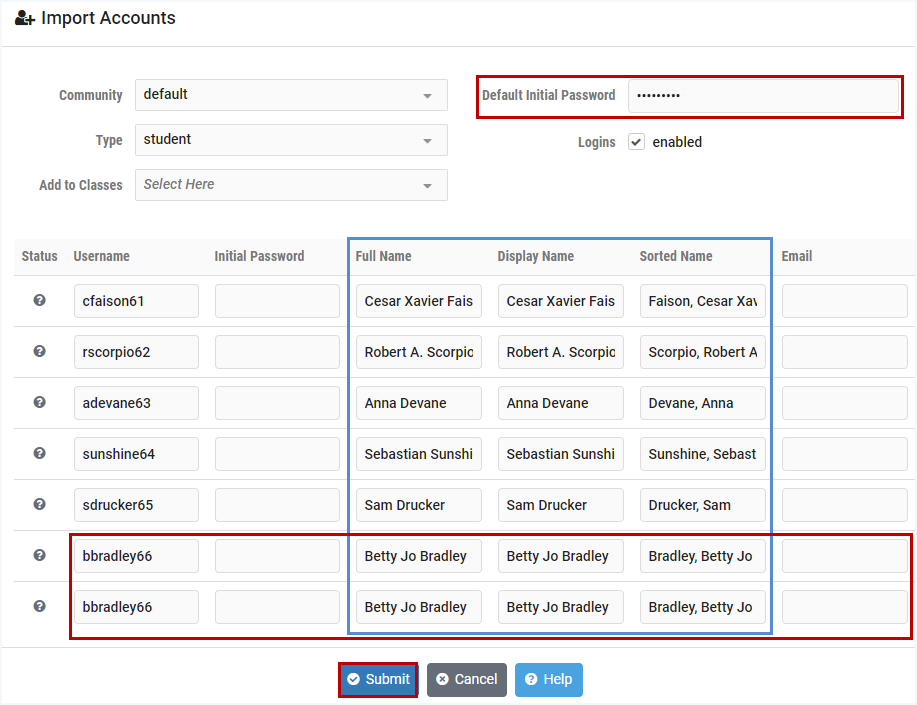This screenshot has width=917, height=705.
Task: Click the question icon beside last bbradley66
Action: (40, 606)
